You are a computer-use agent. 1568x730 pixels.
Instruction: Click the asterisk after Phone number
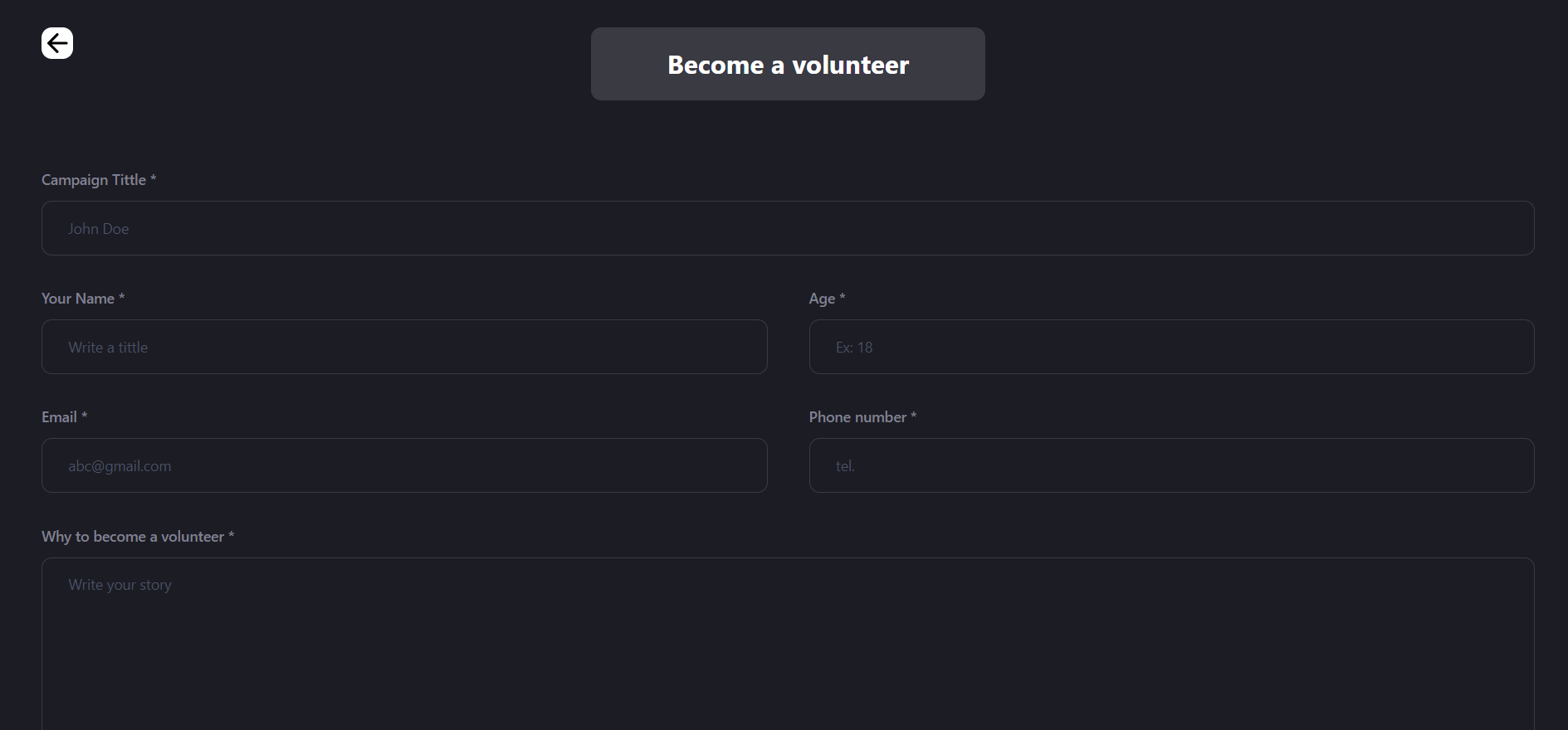pyautogui.click(x=914, y=416)
